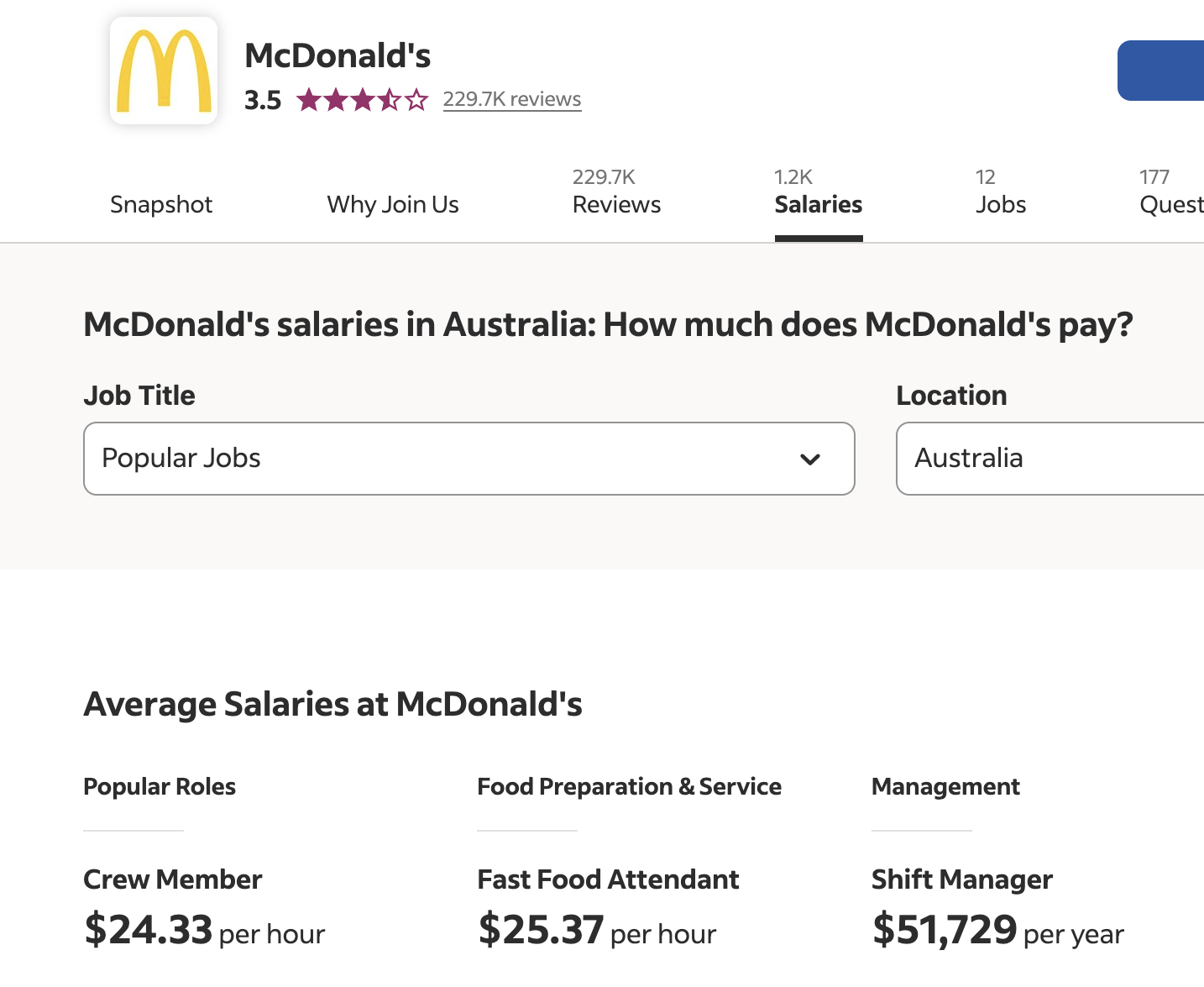Open the Why Join Us tab

393,204
